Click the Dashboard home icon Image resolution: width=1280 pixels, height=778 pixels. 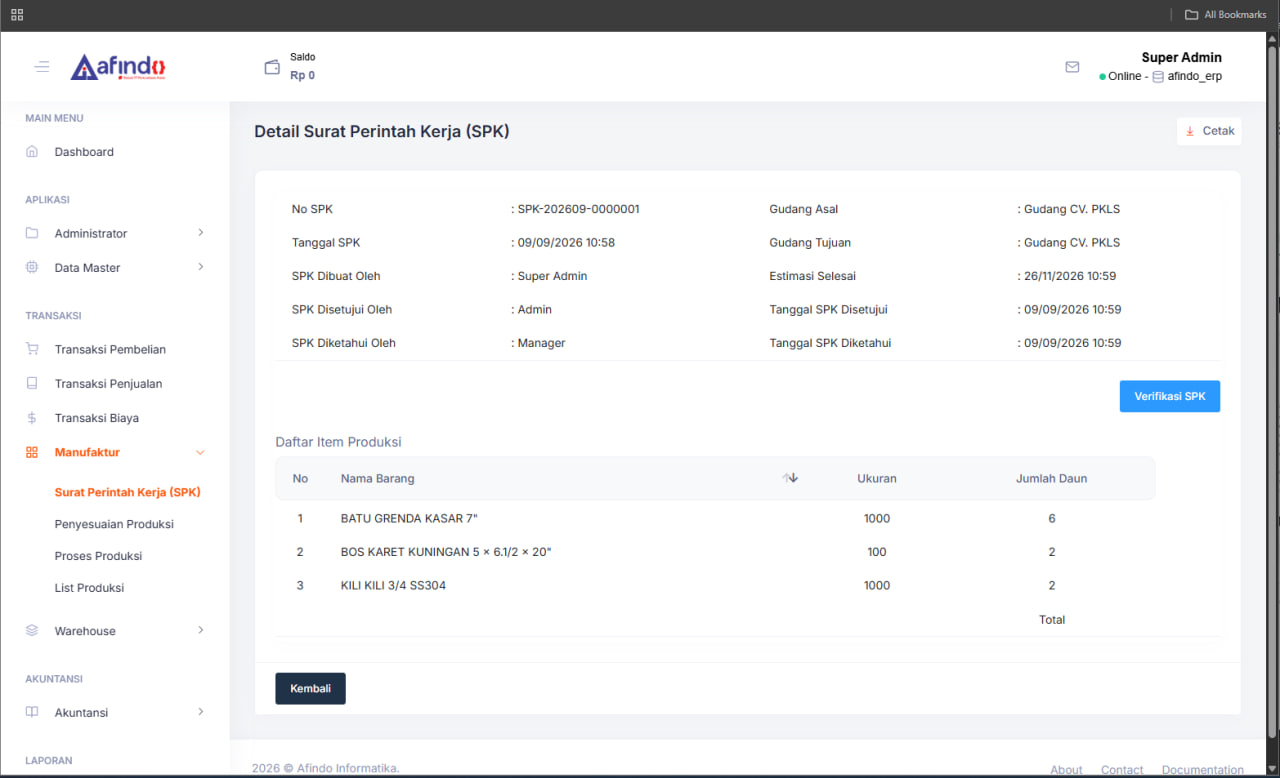tap(32, 152)
